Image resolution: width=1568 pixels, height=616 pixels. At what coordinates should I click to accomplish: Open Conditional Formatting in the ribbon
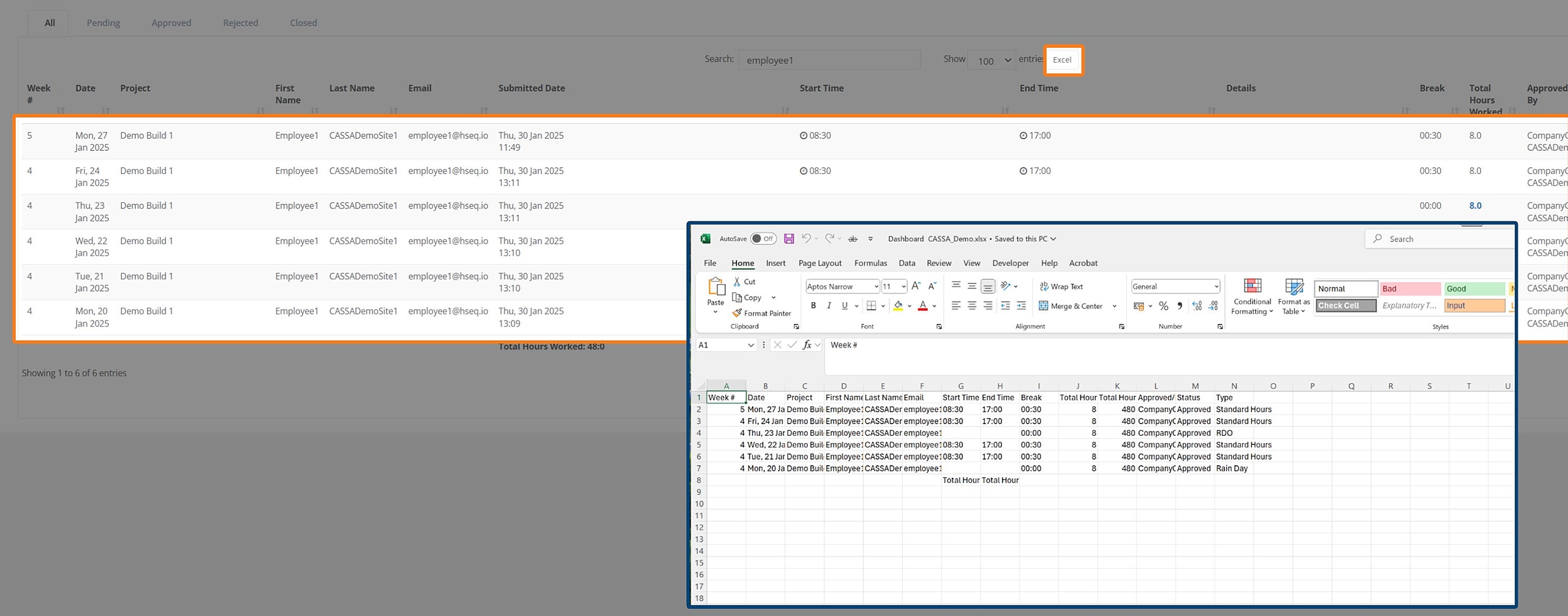click(1252, 297)
